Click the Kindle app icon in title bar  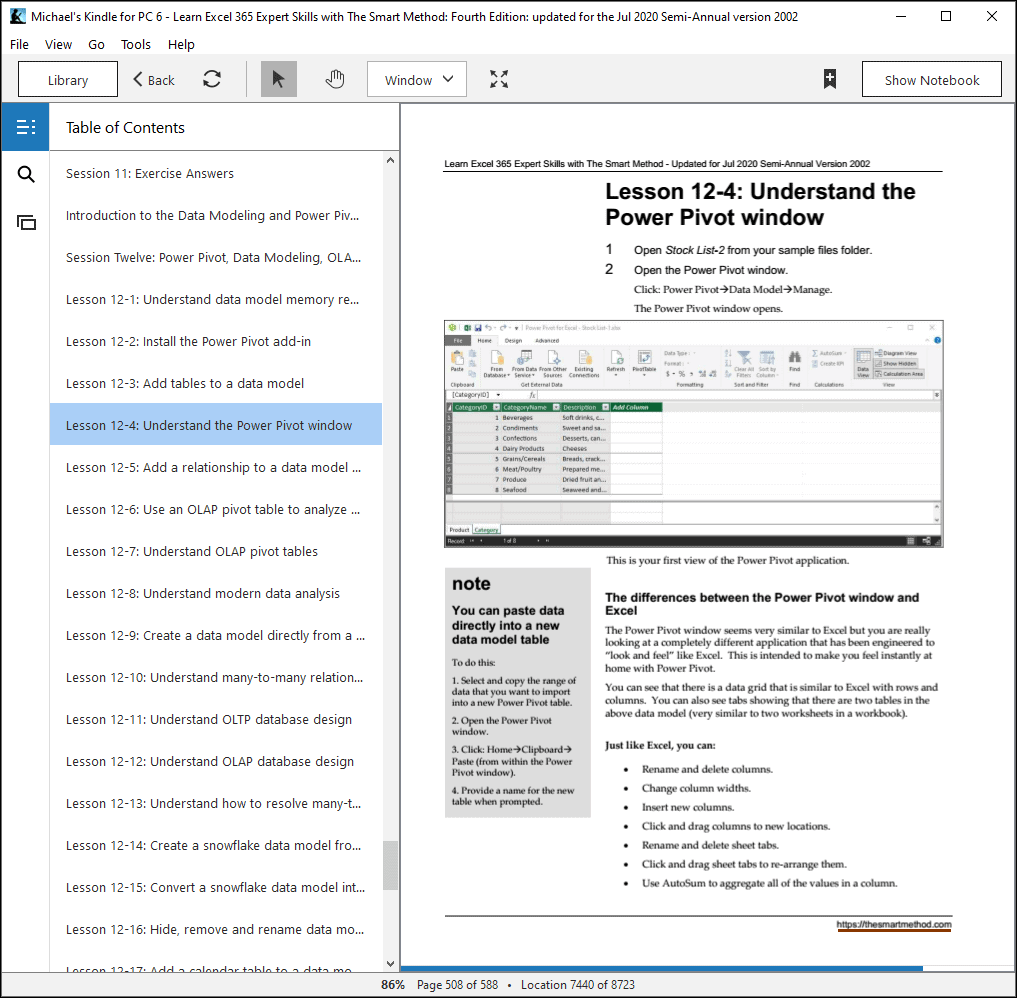tap(18, 16)
